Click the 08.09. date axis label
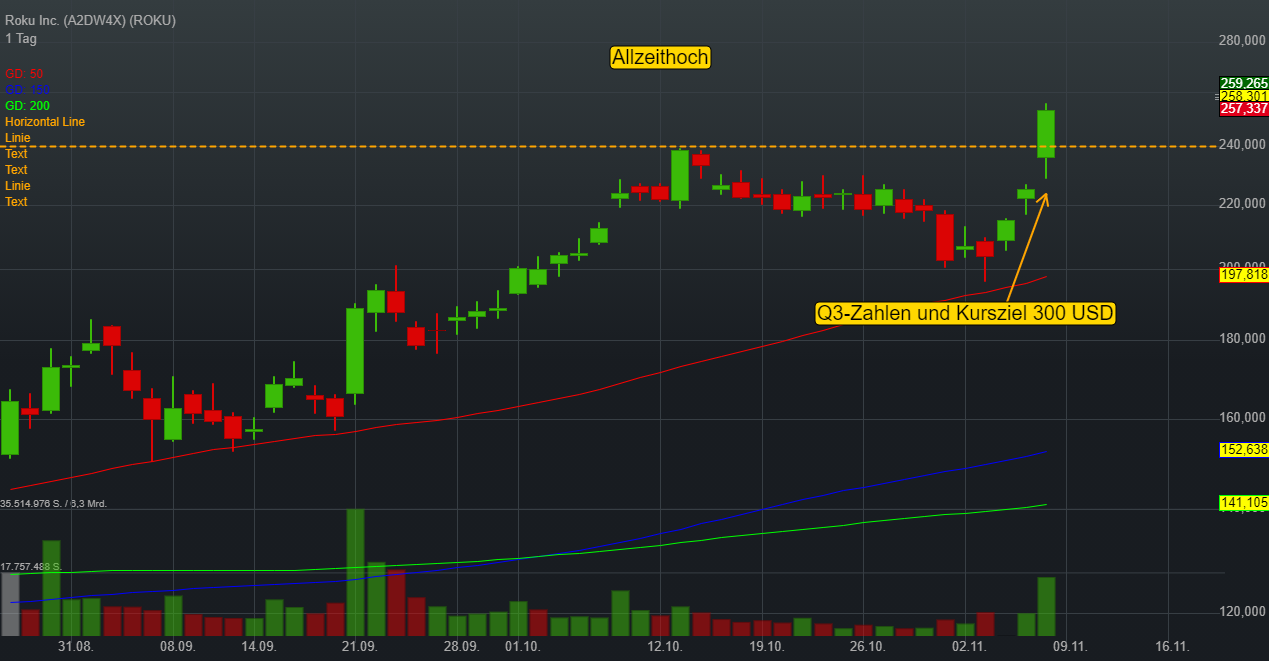 click(178, 647)
